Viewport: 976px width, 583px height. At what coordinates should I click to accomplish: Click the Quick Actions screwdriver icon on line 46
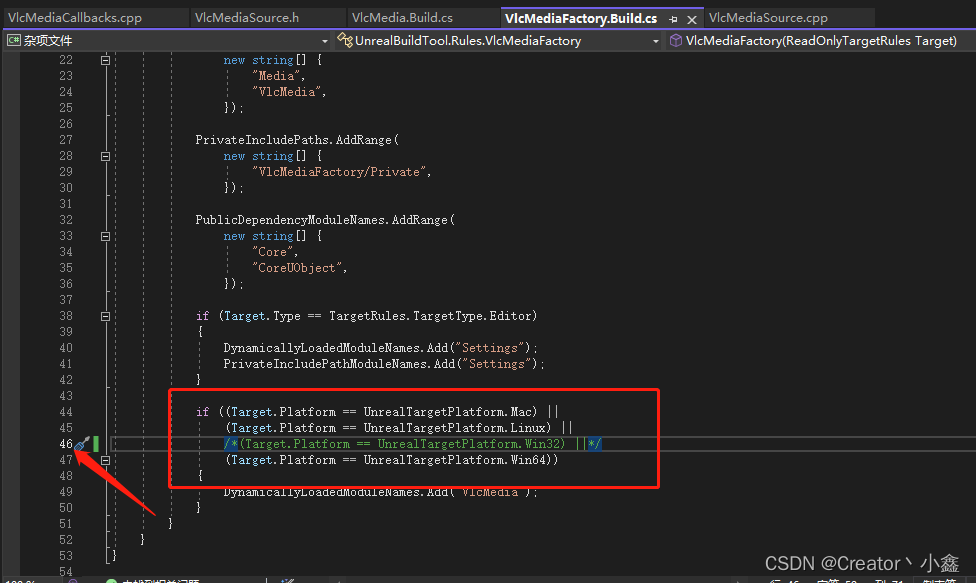(81, 443)
